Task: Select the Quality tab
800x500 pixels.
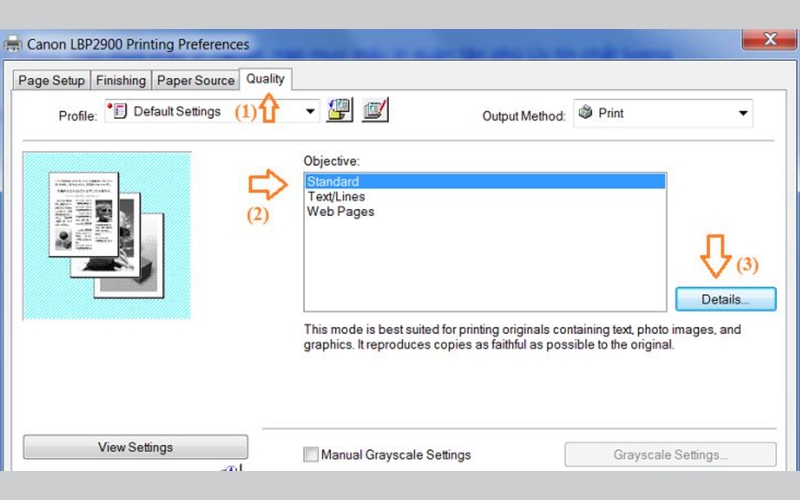Action: pyautogui.click(x=265, y=79)
